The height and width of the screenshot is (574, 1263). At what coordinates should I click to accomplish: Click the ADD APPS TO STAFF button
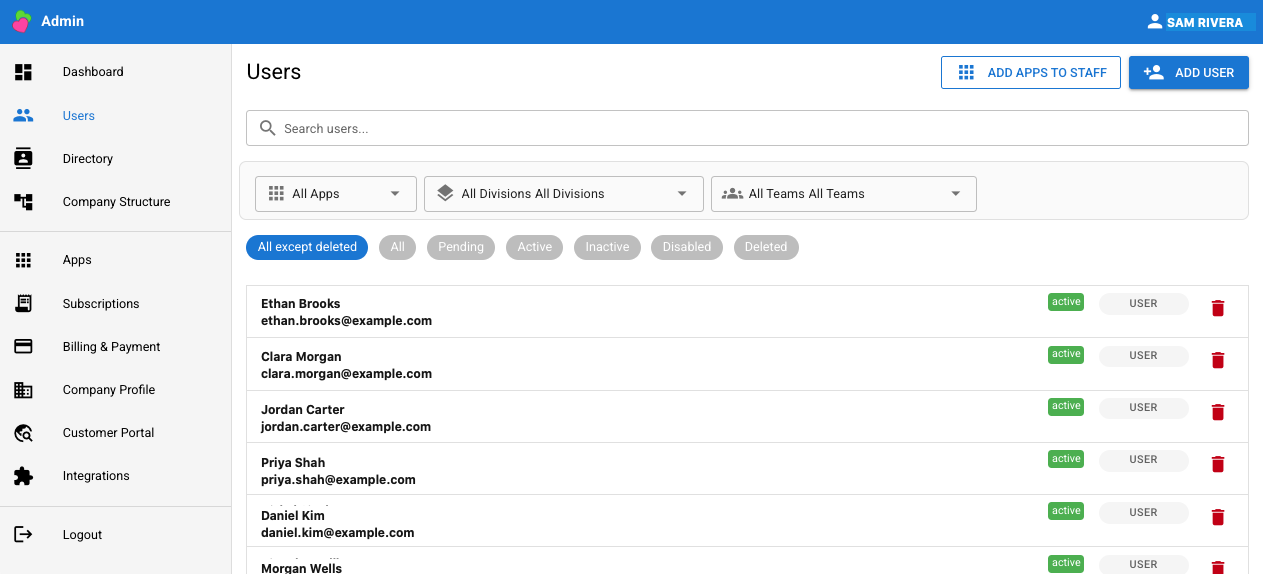click(x=1031, y=73)
